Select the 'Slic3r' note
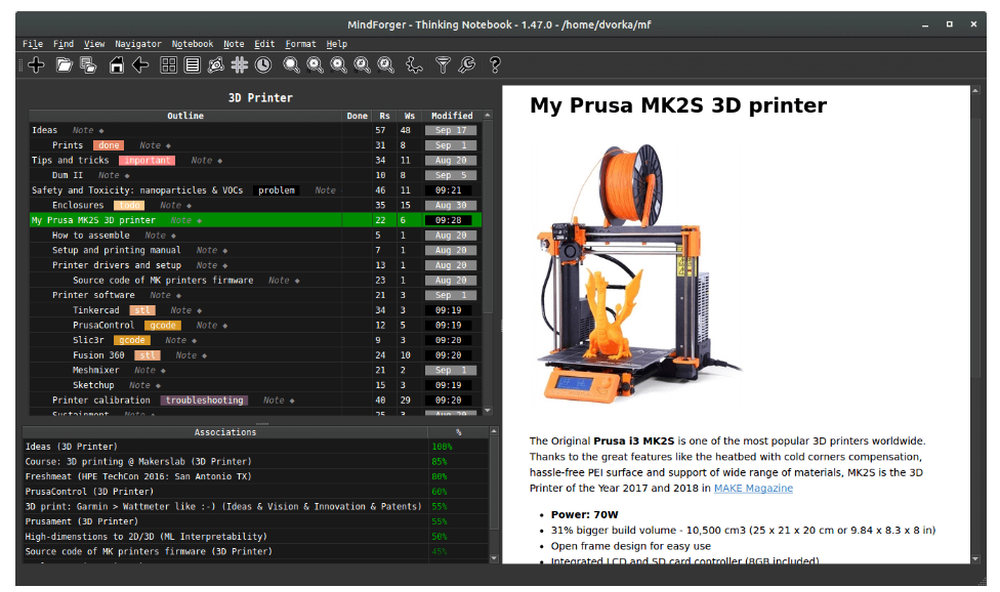This screenshot has width=1000, height=592. coord(255,340)
